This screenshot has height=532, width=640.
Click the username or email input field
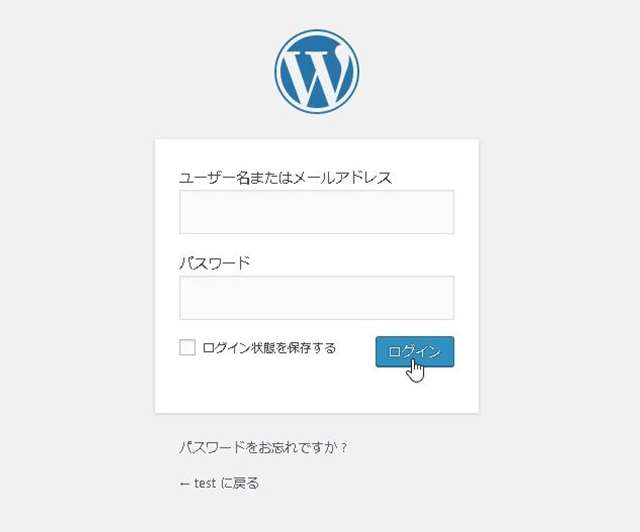click(x=316, y=212)
